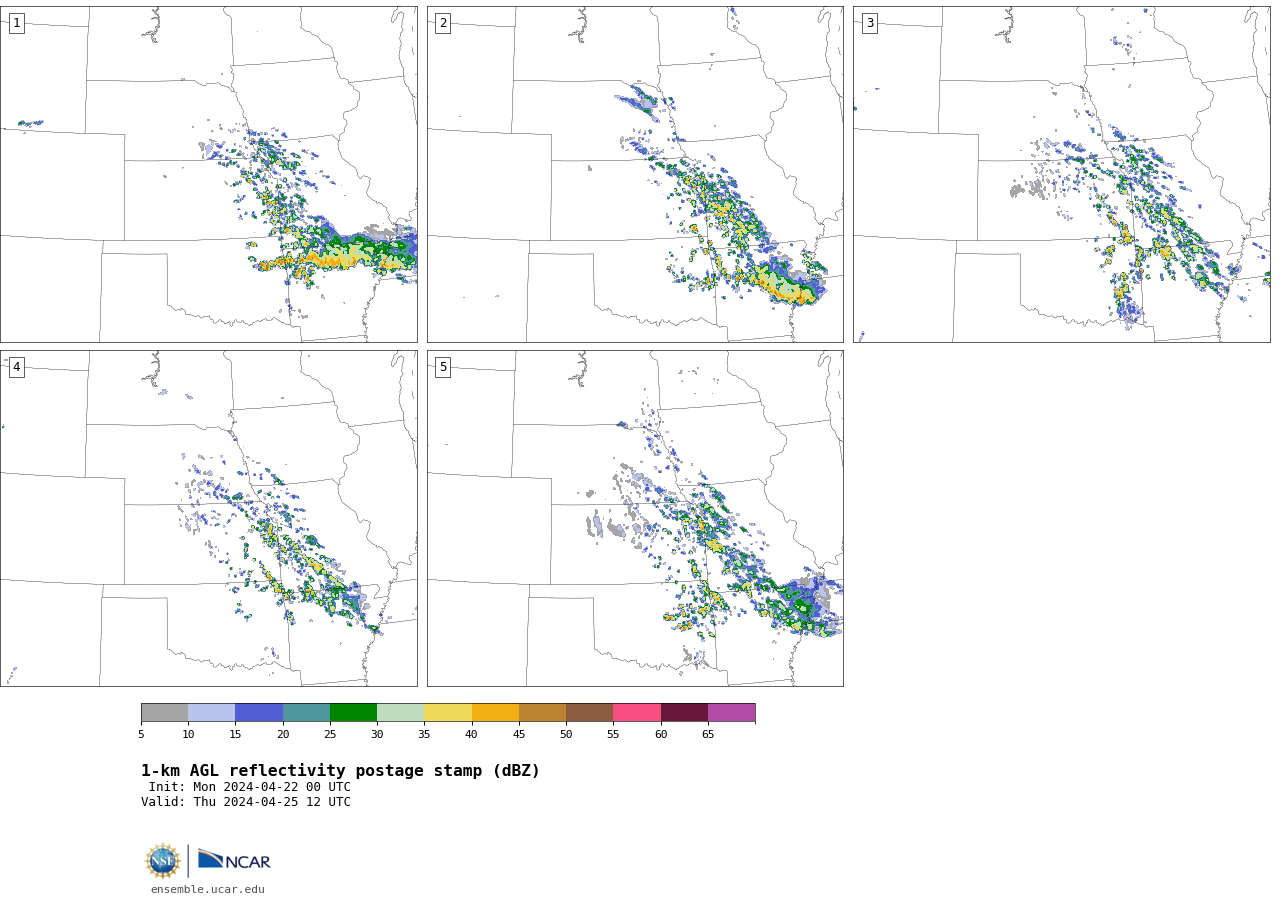
Task: Click the colorbar tick label 65
Action: point(708,735)
